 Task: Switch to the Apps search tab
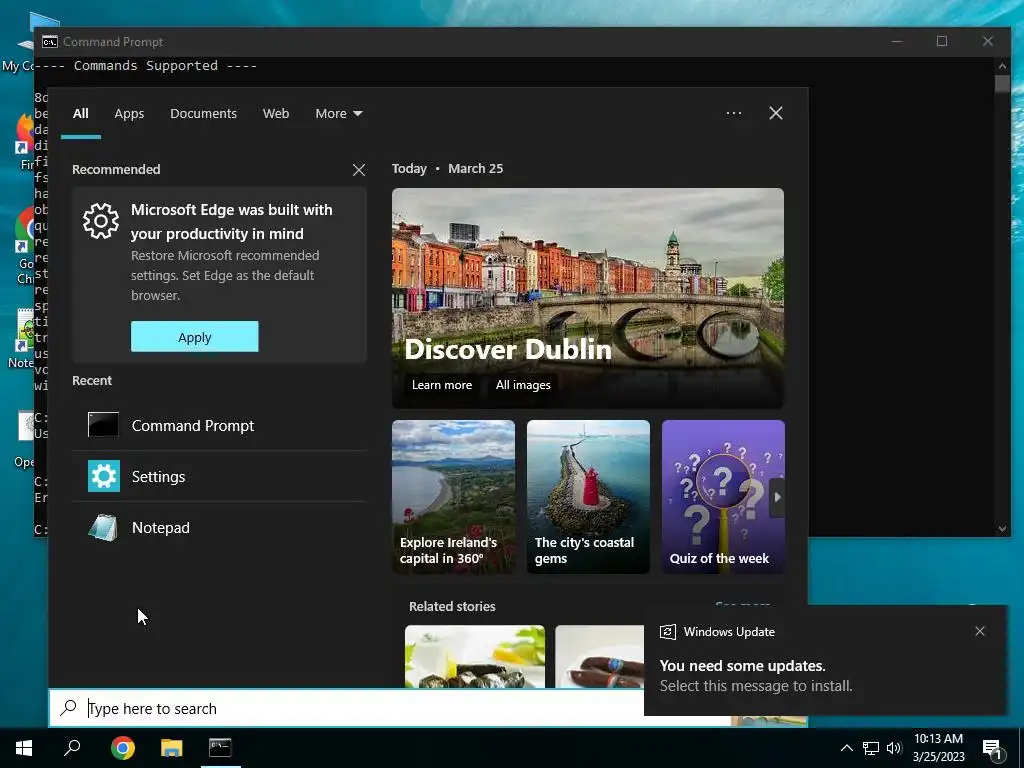point(129,114)
